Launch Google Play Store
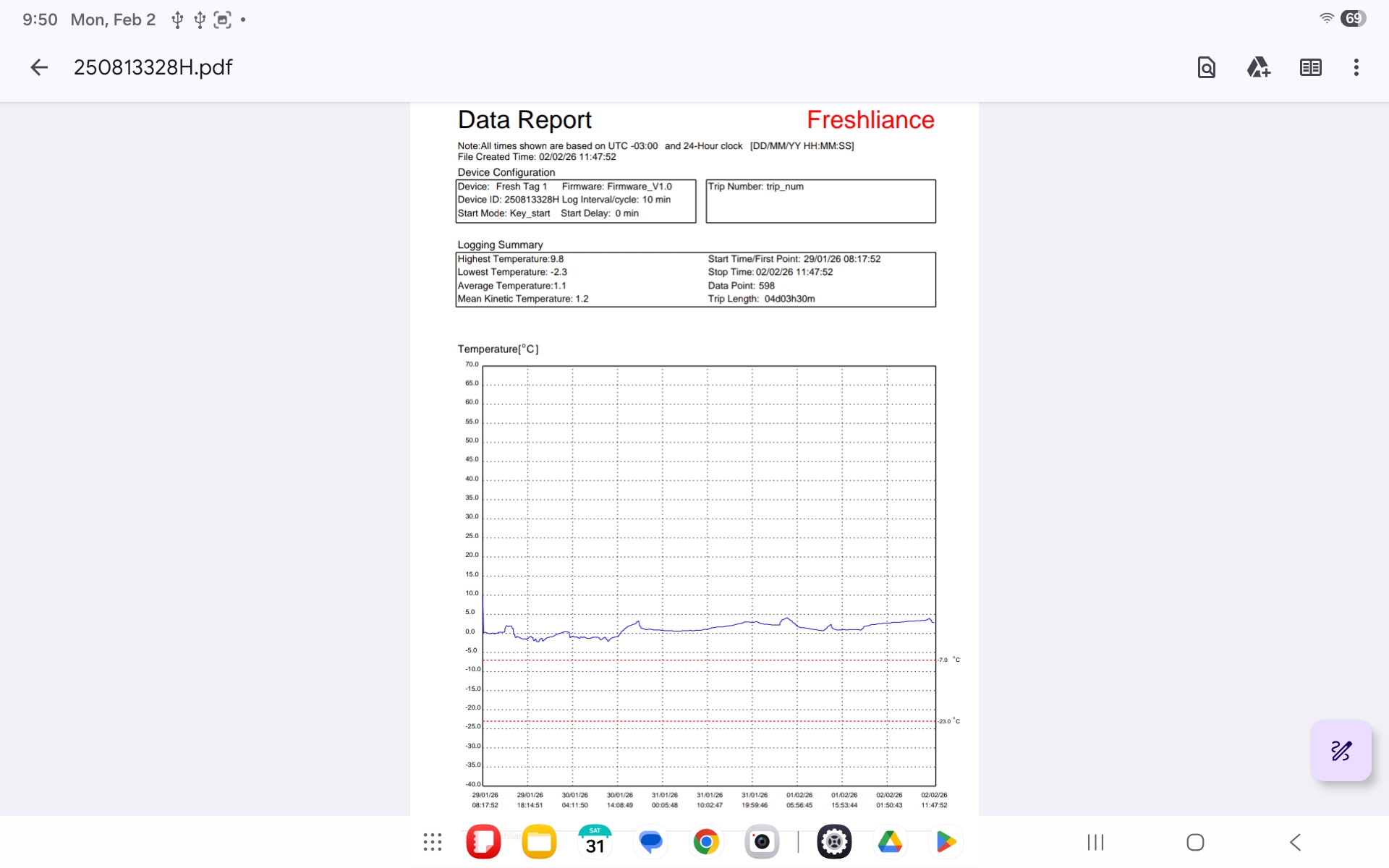 (x=946, y=842)
